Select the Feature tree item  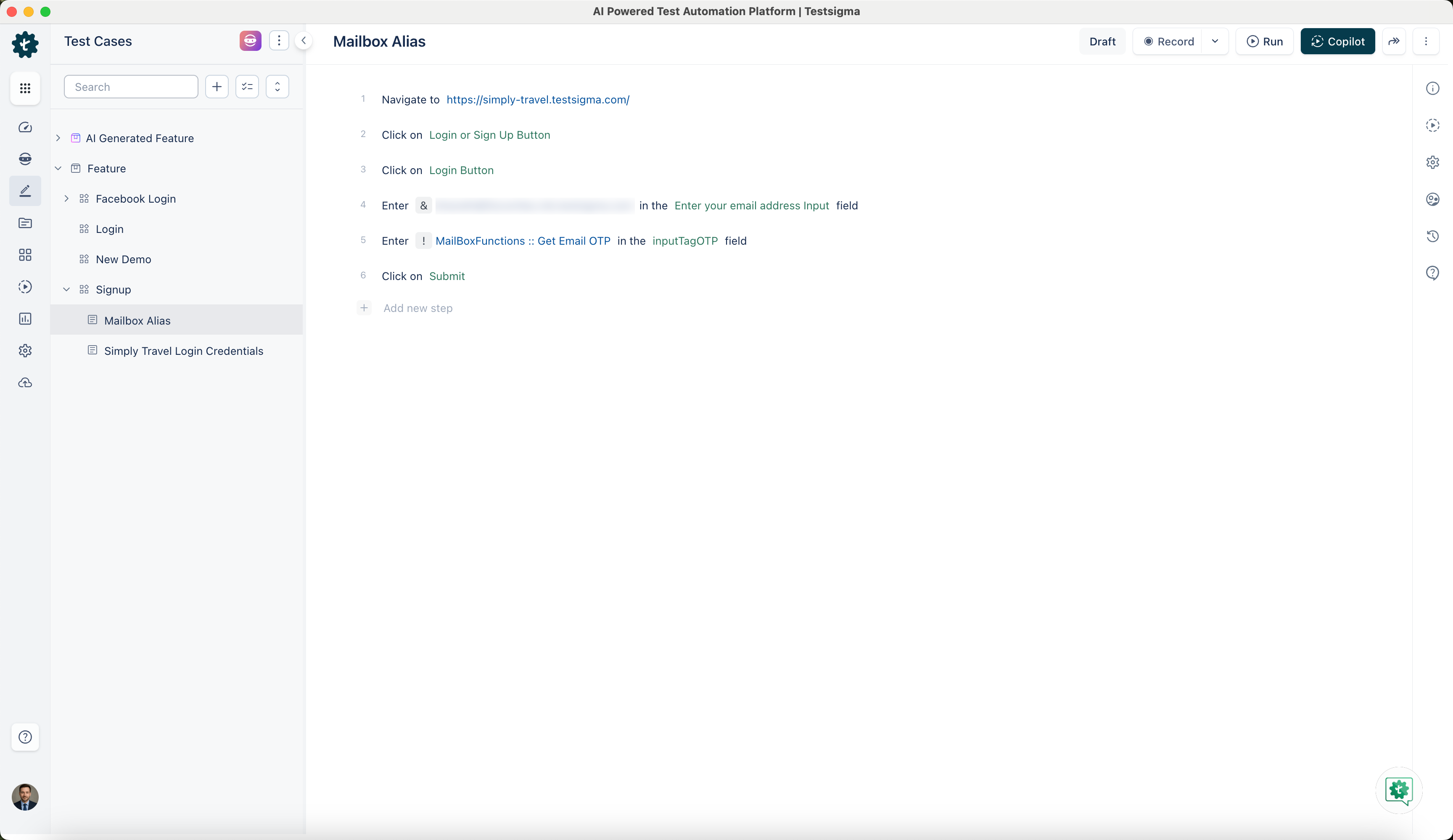(x=107, y=168)
